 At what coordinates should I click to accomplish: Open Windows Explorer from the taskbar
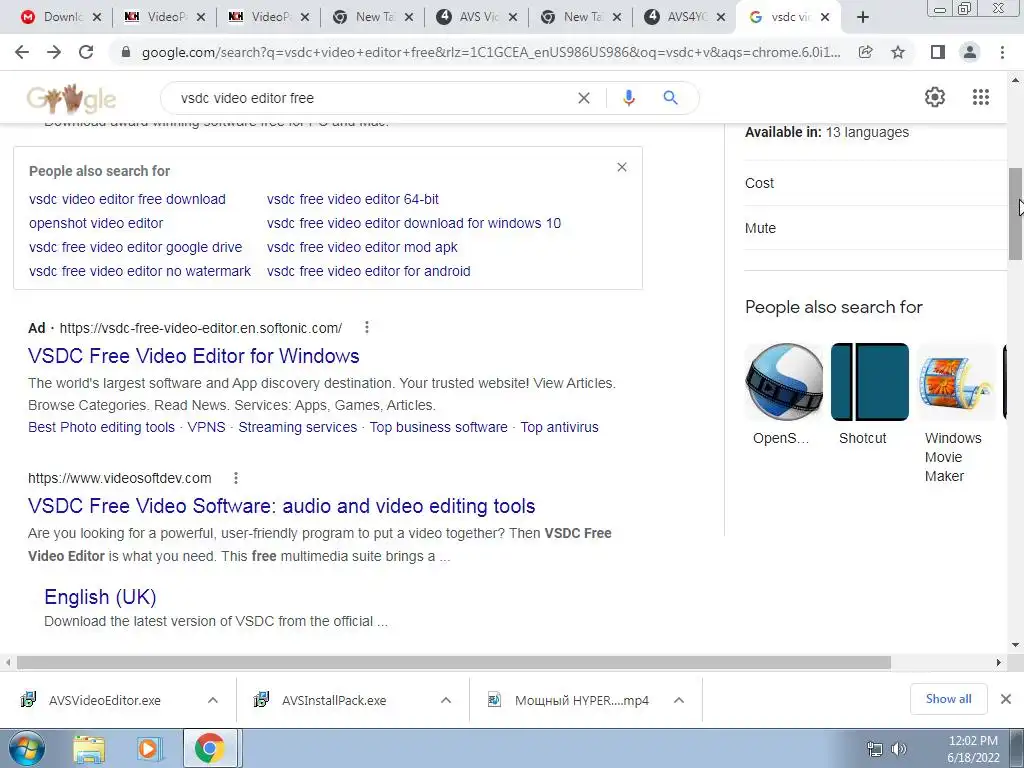(89, 749)
